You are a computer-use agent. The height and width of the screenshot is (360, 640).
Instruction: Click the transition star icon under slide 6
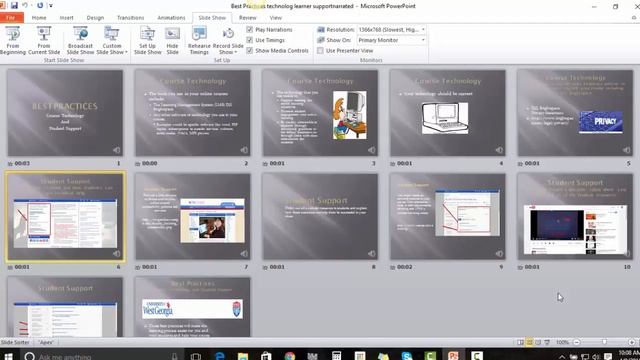[x=10, y=267]
